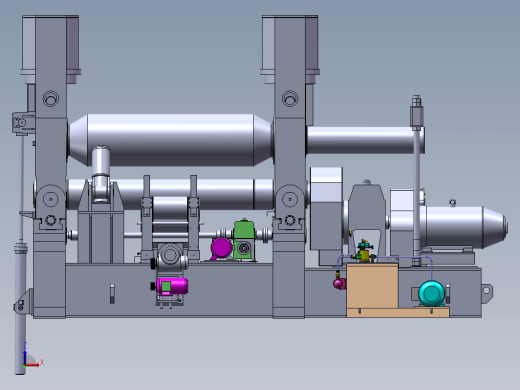Click the cyan pump motor on the base

pos(432,293)
